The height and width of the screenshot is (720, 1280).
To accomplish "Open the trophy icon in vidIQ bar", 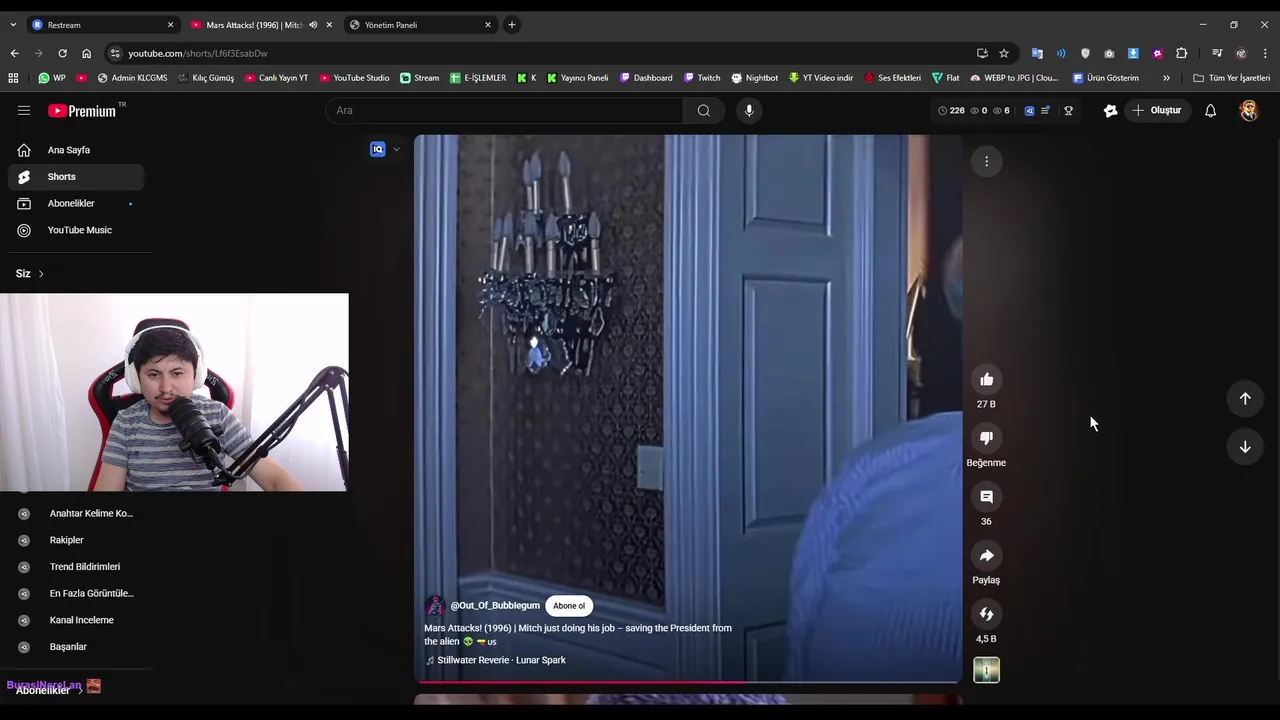I will coord(1068,111).
